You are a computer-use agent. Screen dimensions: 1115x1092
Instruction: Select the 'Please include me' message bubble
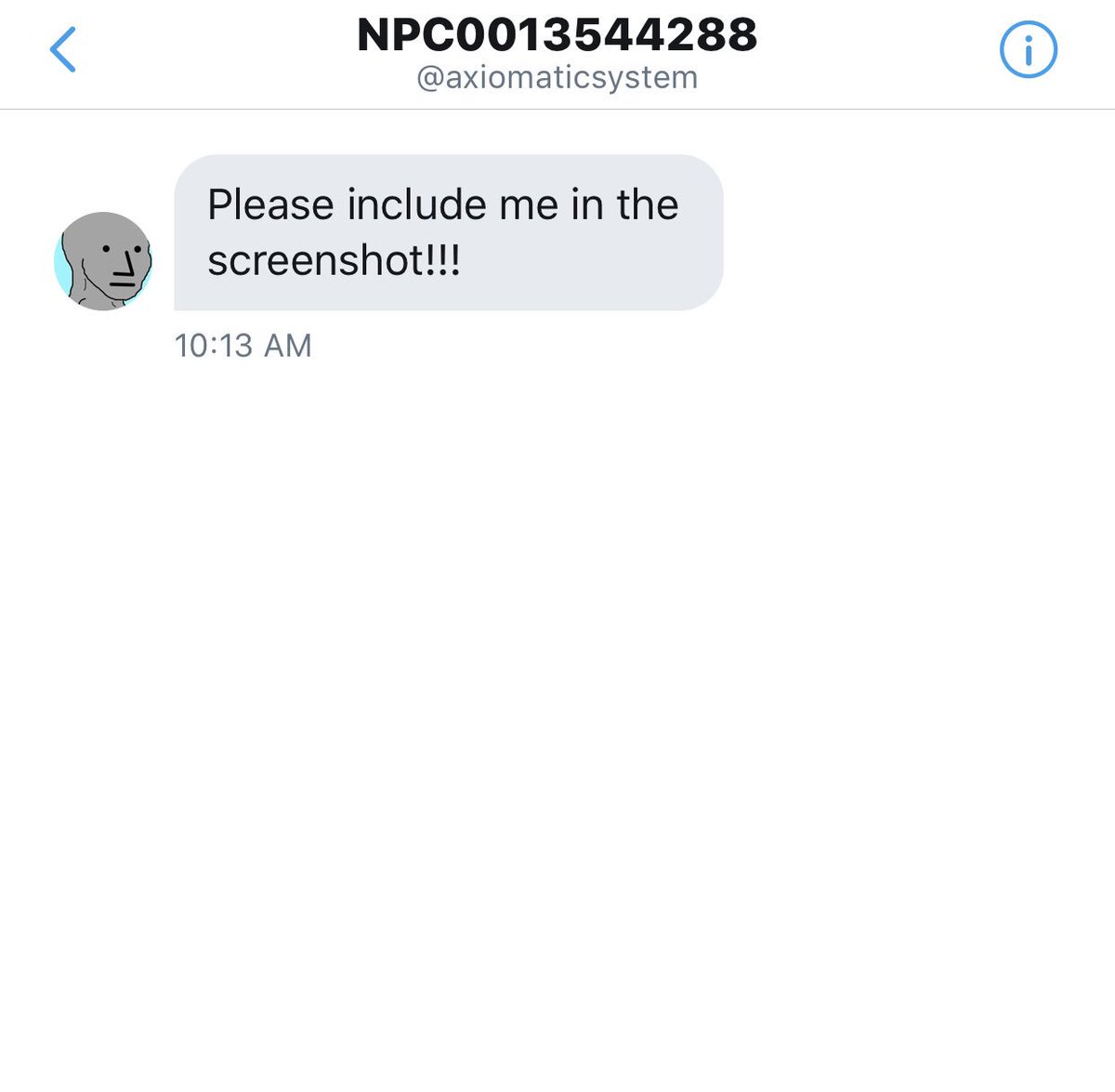449,232
